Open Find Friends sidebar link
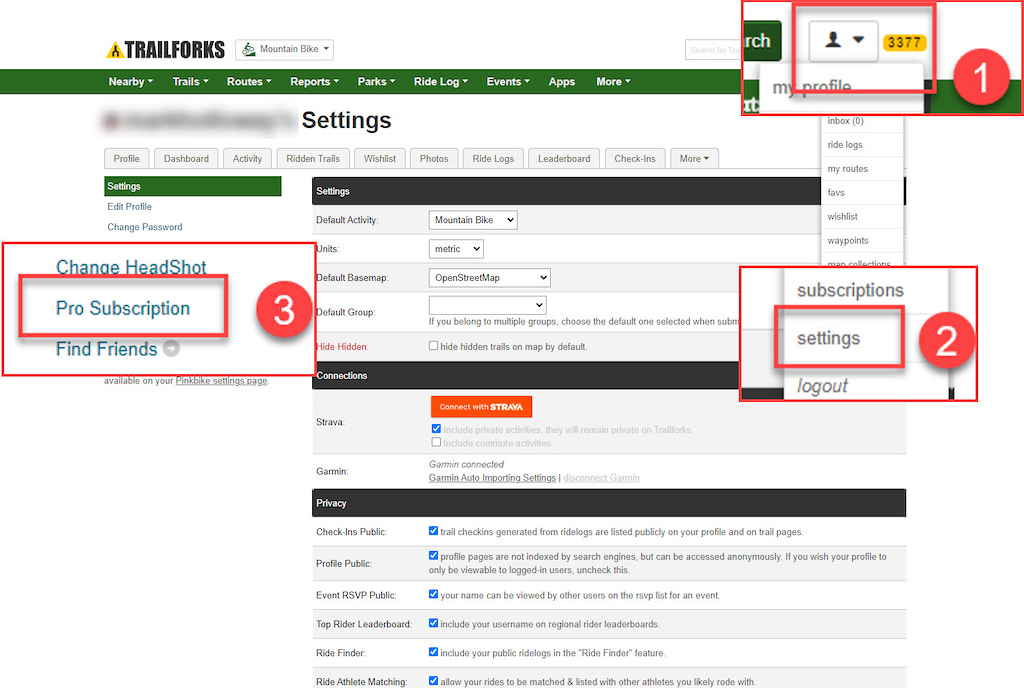Viewport: 1024px width, 688px height. click(106, 349)
